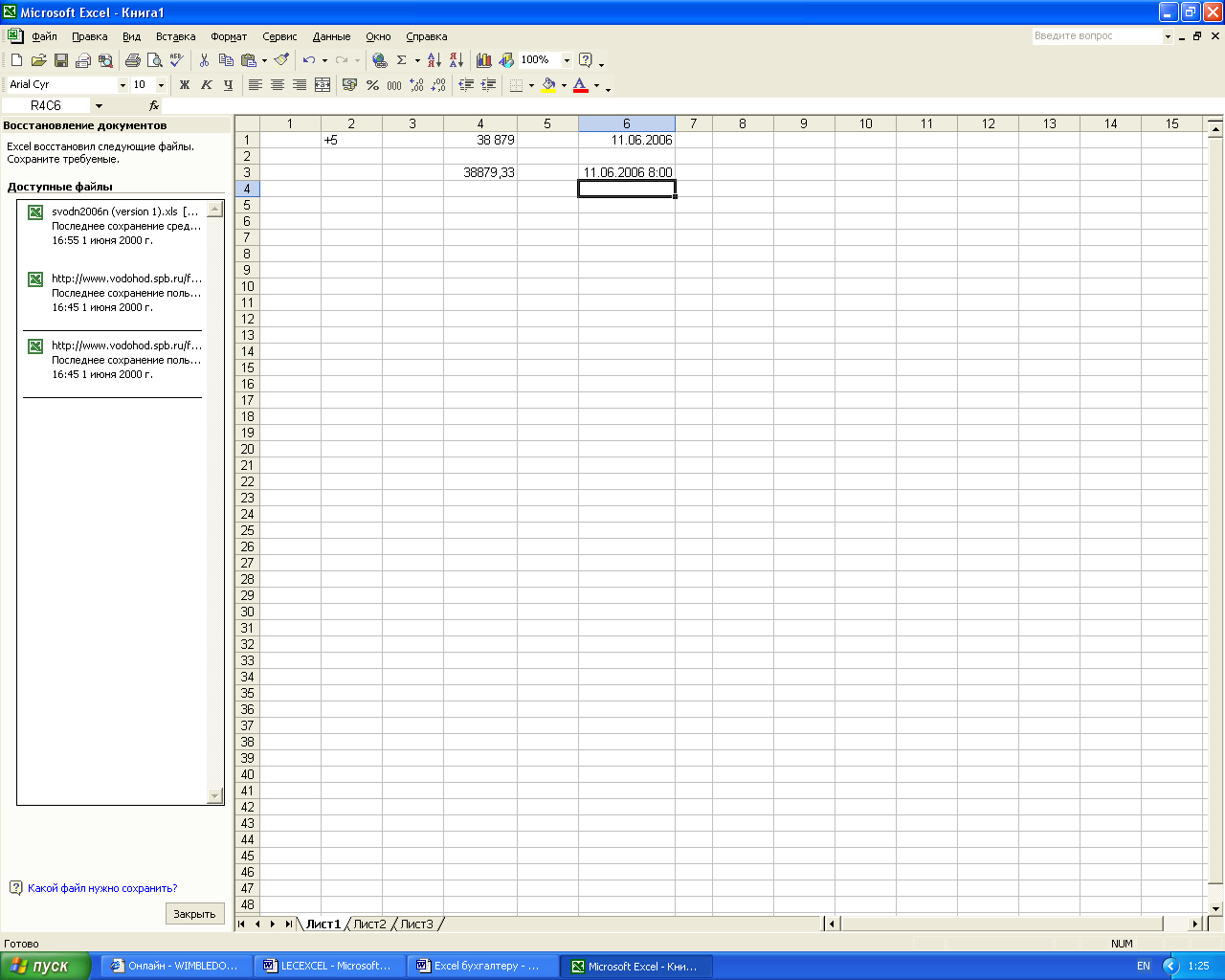Open the Формат menu
1225x980 pixels.
(x=229, y=36)
